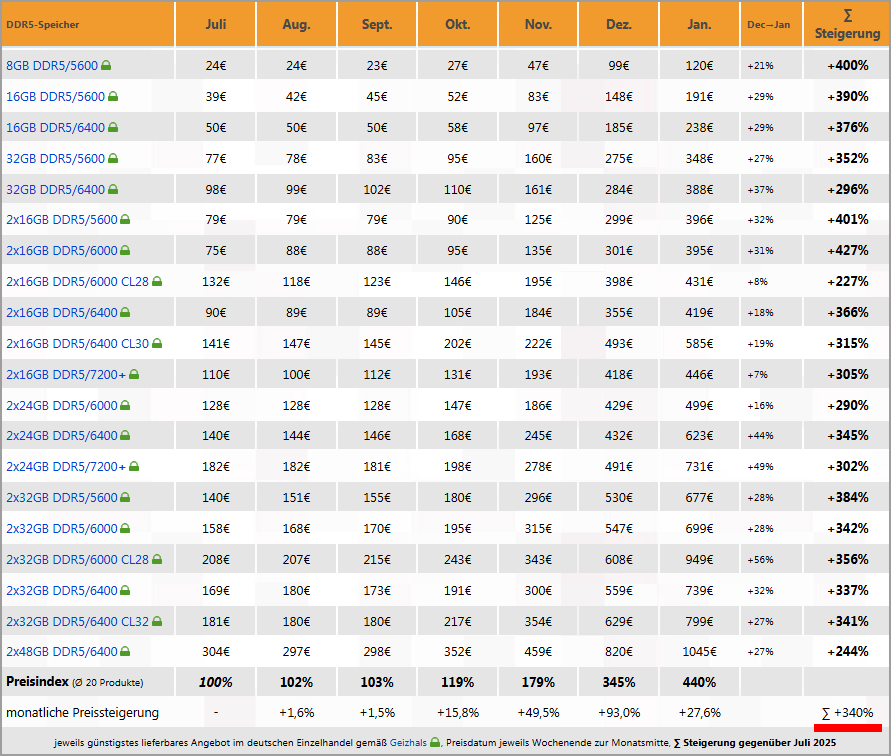
Task: Click green icon after 2x32GB DDR5/6400 CL32
Action: pyautogui.click(x=157, y=621)
